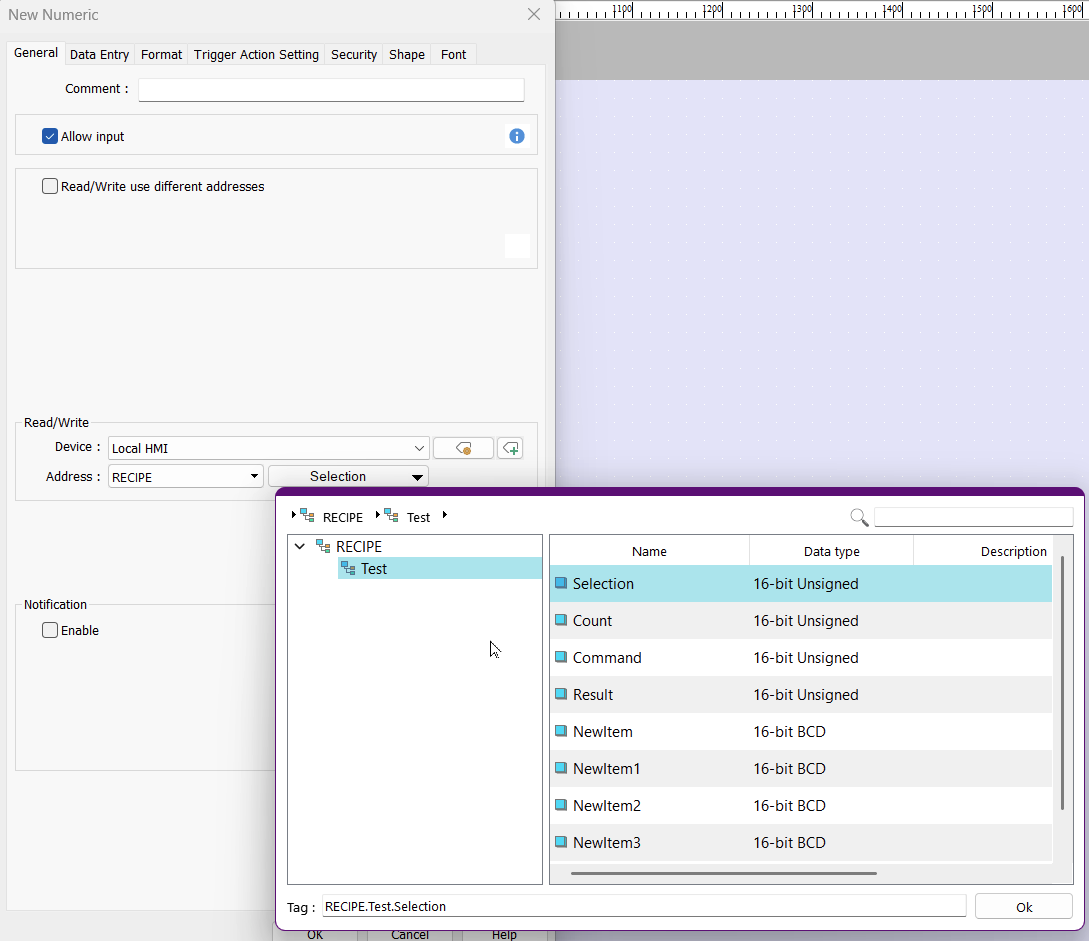Click the RECIPE breadcrumb icon

[307, 516]
